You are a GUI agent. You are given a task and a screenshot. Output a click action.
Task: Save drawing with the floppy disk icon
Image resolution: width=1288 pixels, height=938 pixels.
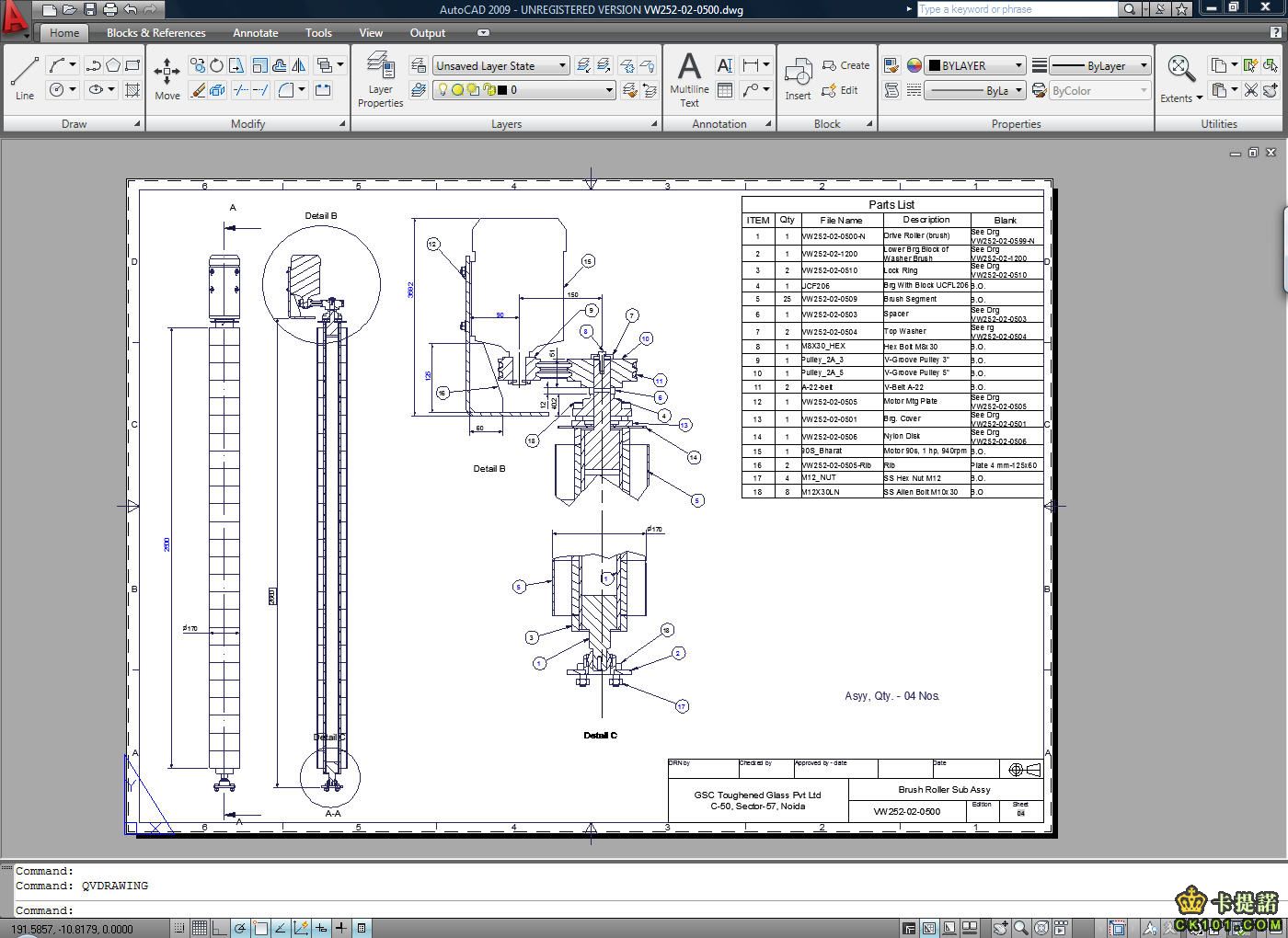pyautogui.click(x=90, y=9)
